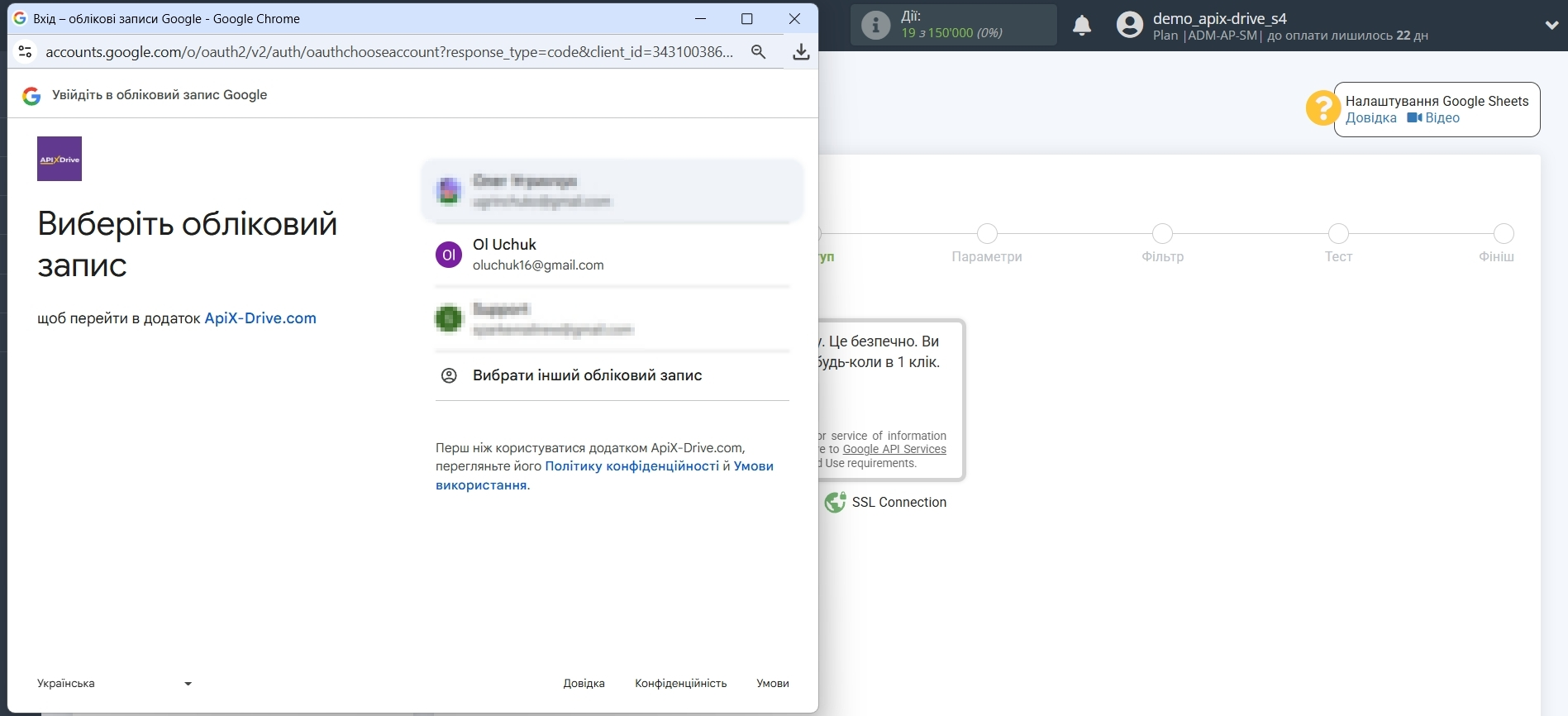This screenshot has height=716, width=1568.
Task: Click the Фініш step circle
Action: (x=1504, y=233)
